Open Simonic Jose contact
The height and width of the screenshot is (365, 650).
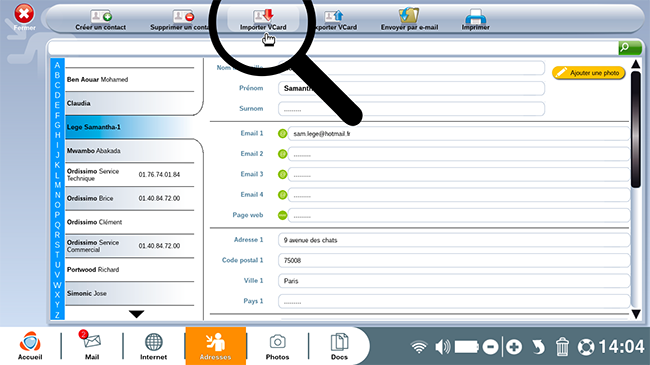pos(130,293)
